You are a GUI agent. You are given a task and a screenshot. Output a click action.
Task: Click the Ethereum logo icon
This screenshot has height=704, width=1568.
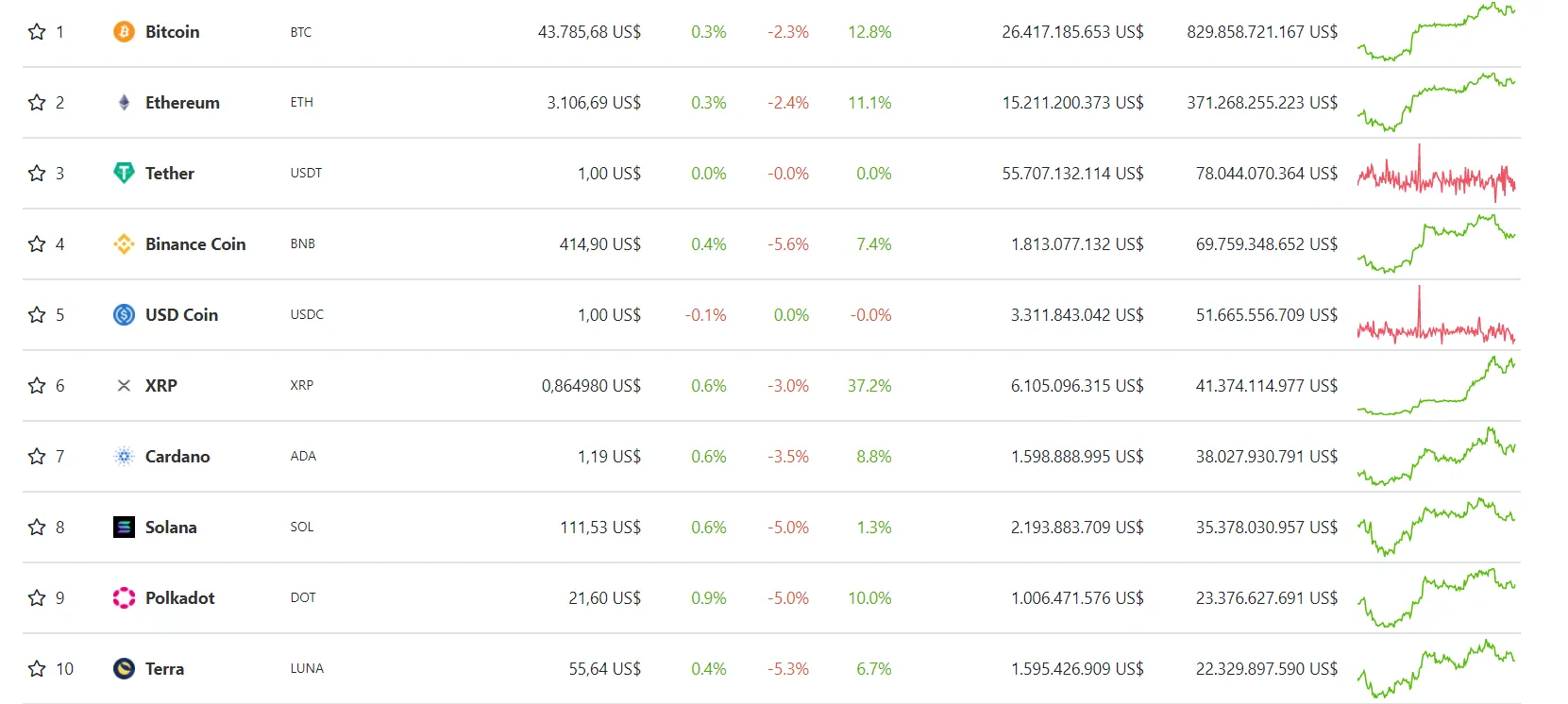coord(124,103)
